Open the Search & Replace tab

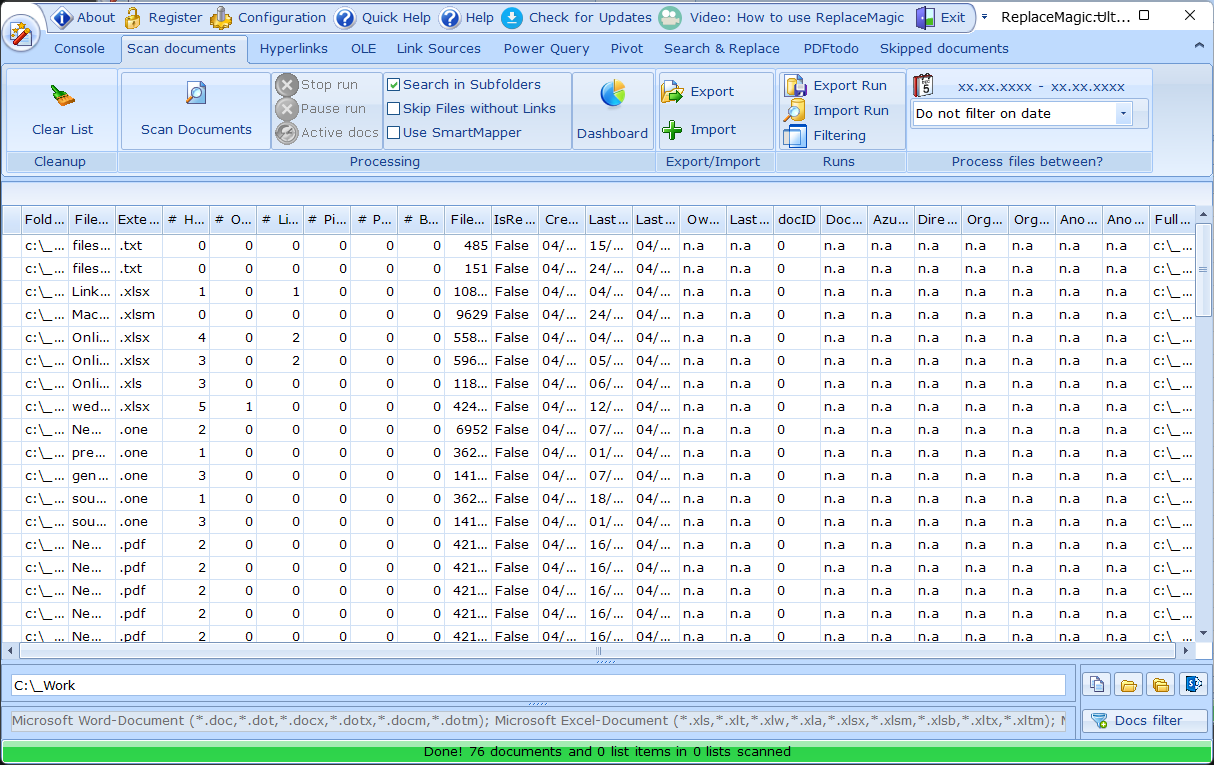pos(722,48)
